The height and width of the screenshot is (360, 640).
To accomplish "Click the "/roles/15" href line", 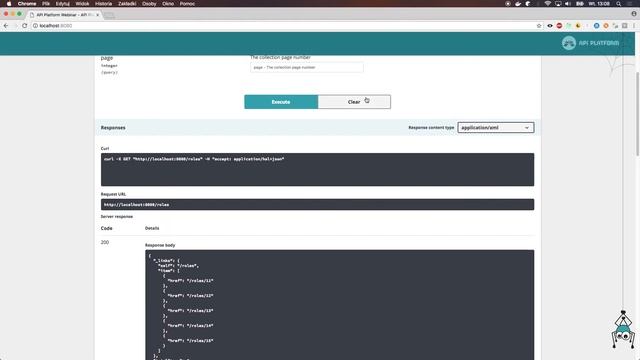I will (190, 340).
